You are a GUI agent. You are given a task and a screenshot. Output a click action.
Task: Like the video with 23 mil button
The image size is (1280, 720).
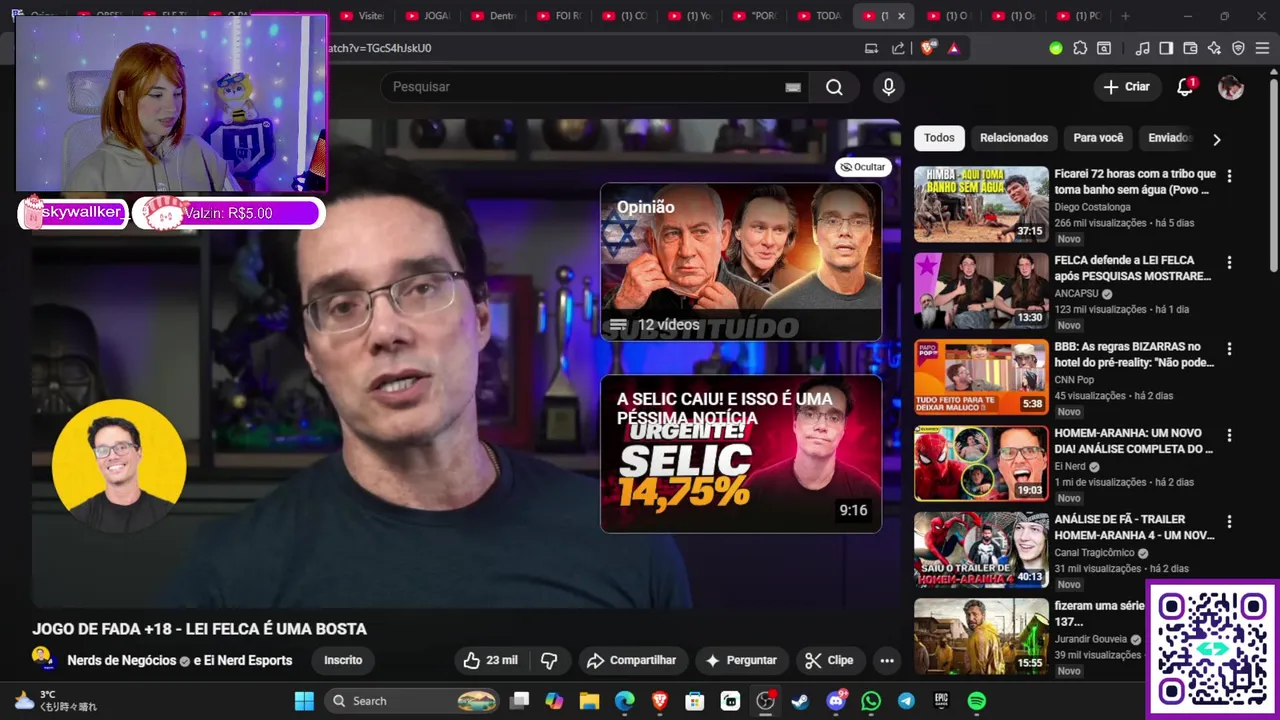(x=490, y=660)
